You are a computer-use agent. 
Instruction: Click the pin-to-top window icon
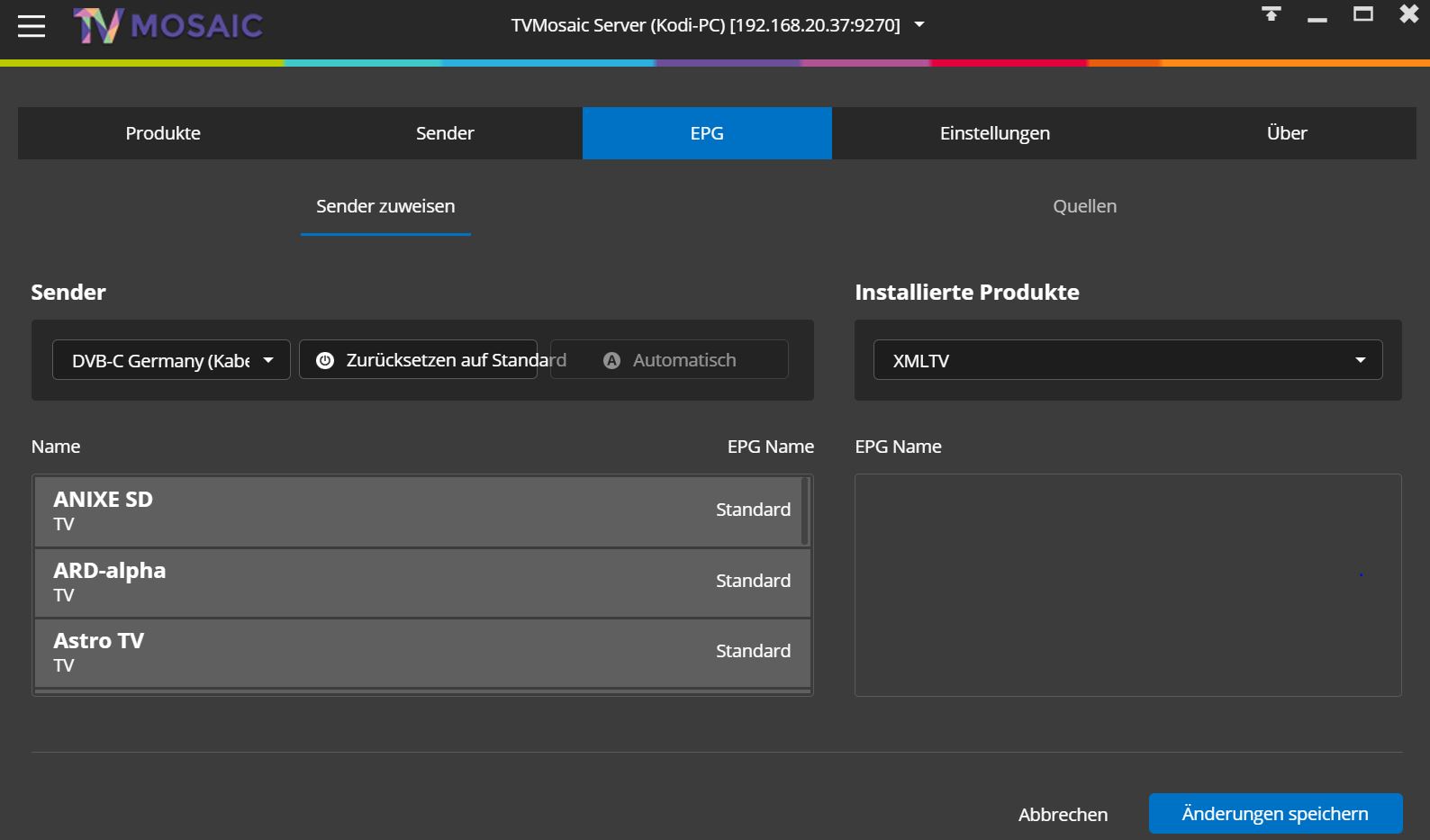coord(1271,14)
